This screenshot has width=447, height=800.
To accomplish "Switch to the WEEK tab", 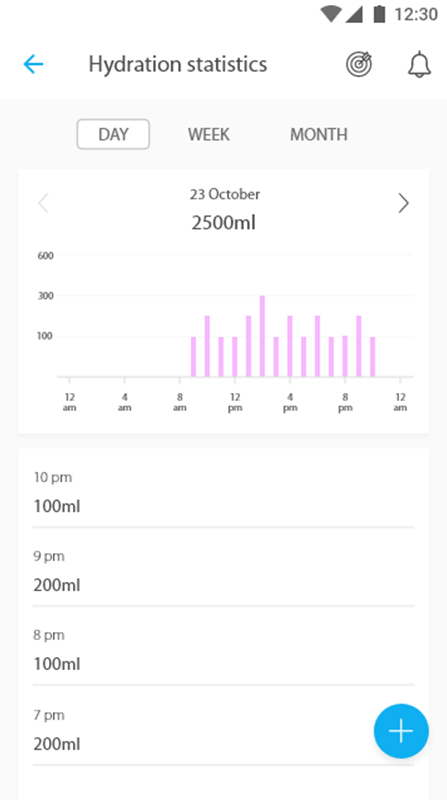I will click(209, 134).
